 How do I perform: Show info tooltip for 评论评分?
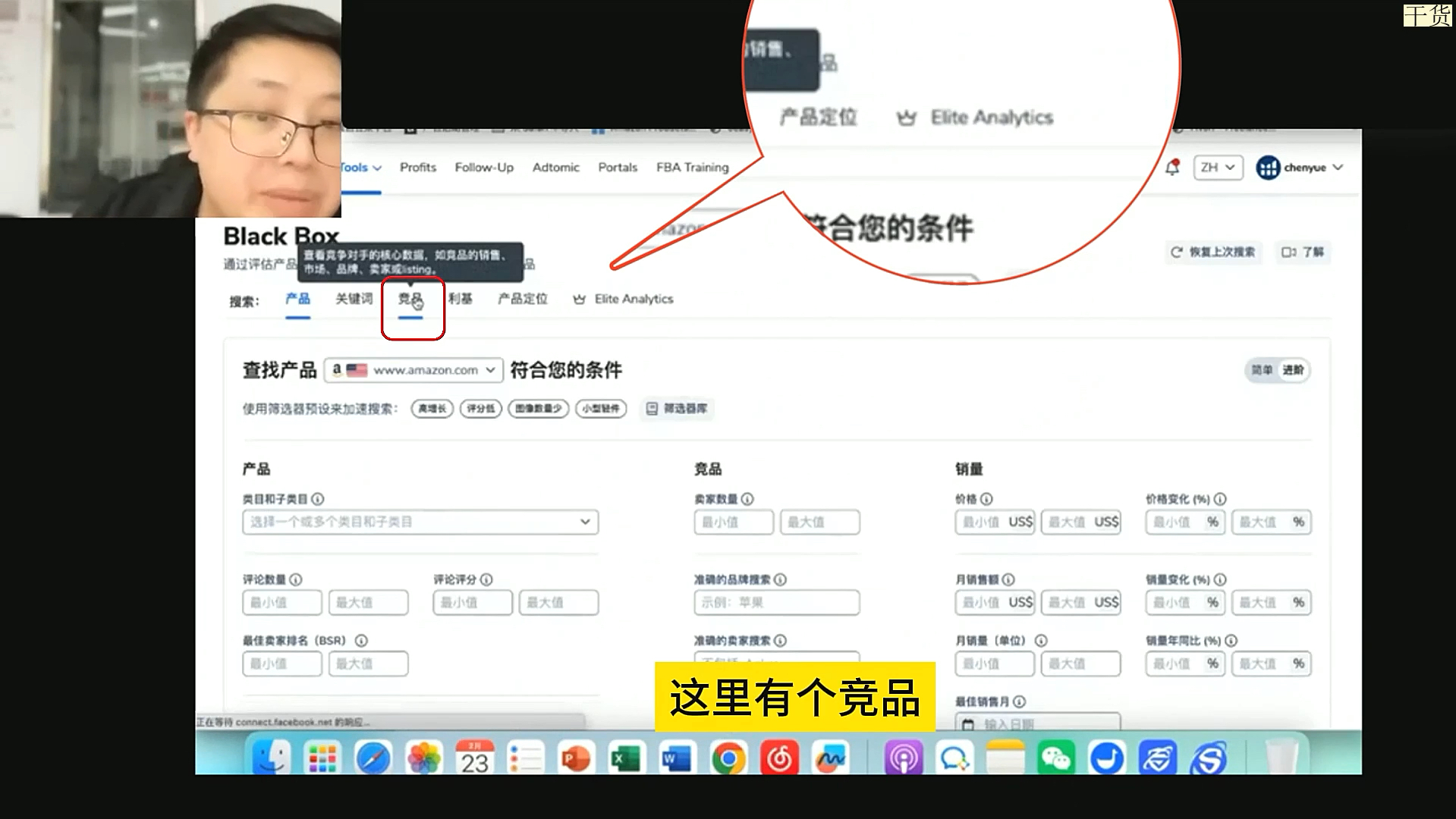pyautogui.click(x=486, y=579)
